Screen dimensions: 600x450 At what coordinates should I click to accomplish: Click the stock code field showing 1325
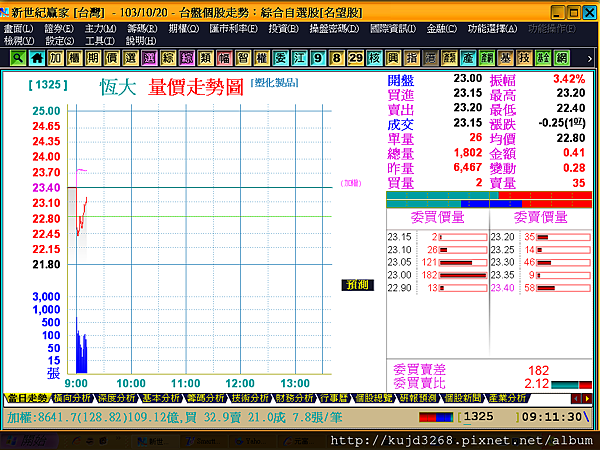pos(489,417)
